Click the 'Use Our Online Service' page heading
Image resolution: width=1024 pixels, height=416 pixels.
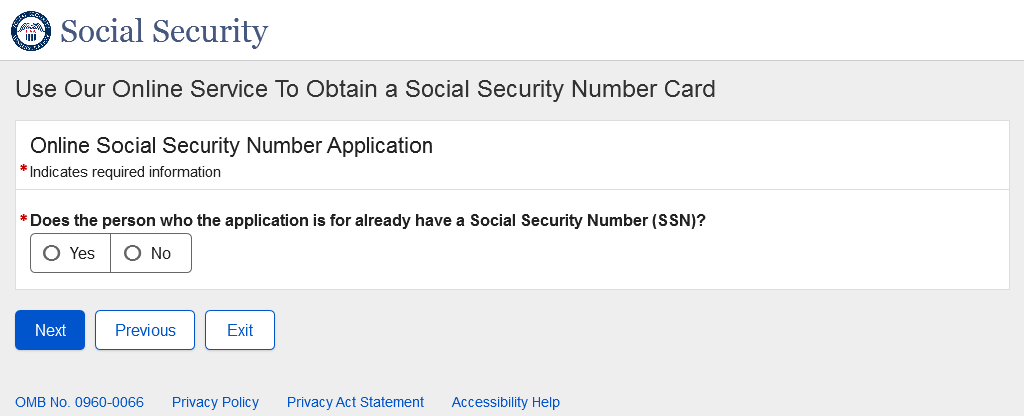click(x=365, y=89)
